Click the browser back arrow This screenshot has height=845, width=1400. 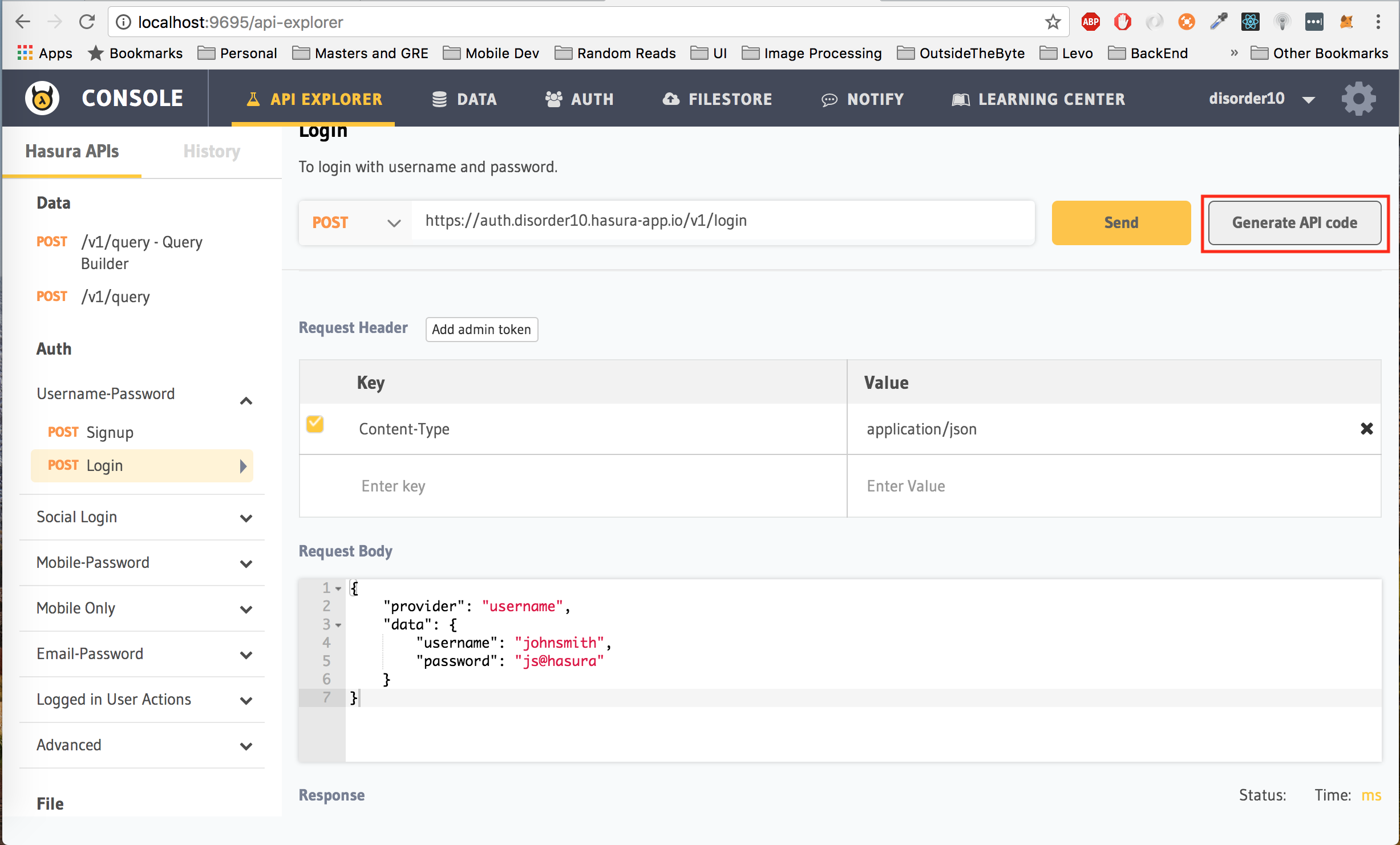[x=23, y=22]
